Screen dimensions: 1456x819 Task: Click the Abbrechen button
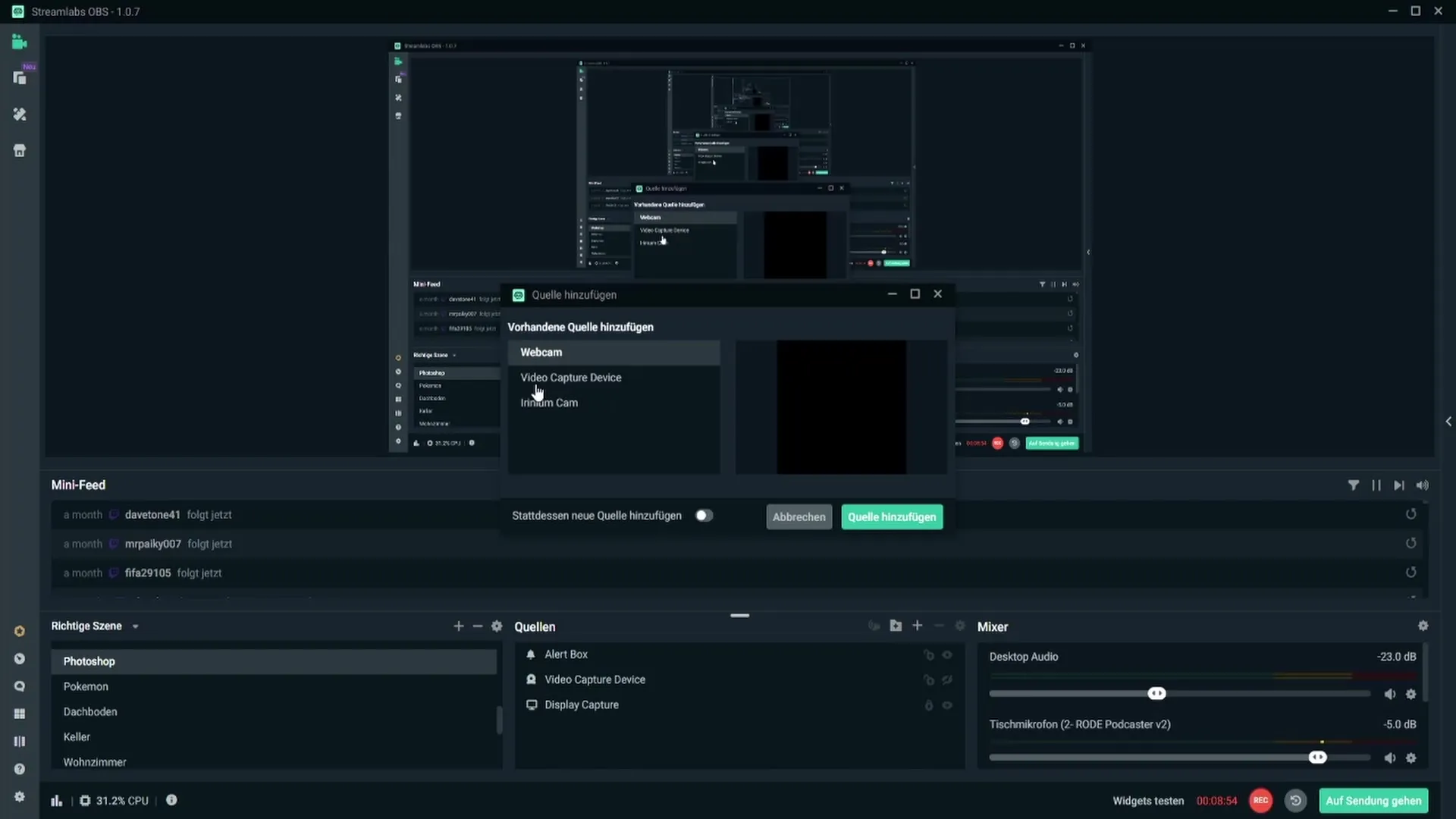pyautogui.click(x=799, y=517)
